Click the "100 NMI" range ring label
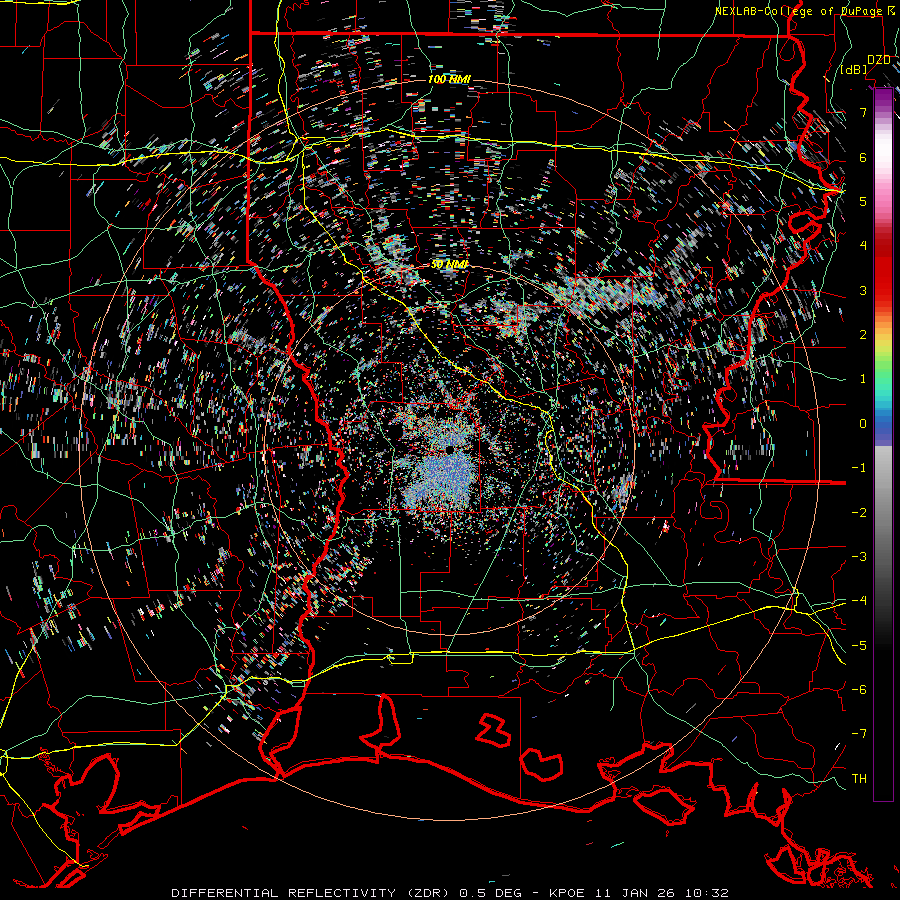The height and width of the screenshot is (900, 900). pyautogui.click(x=449, y=79)
